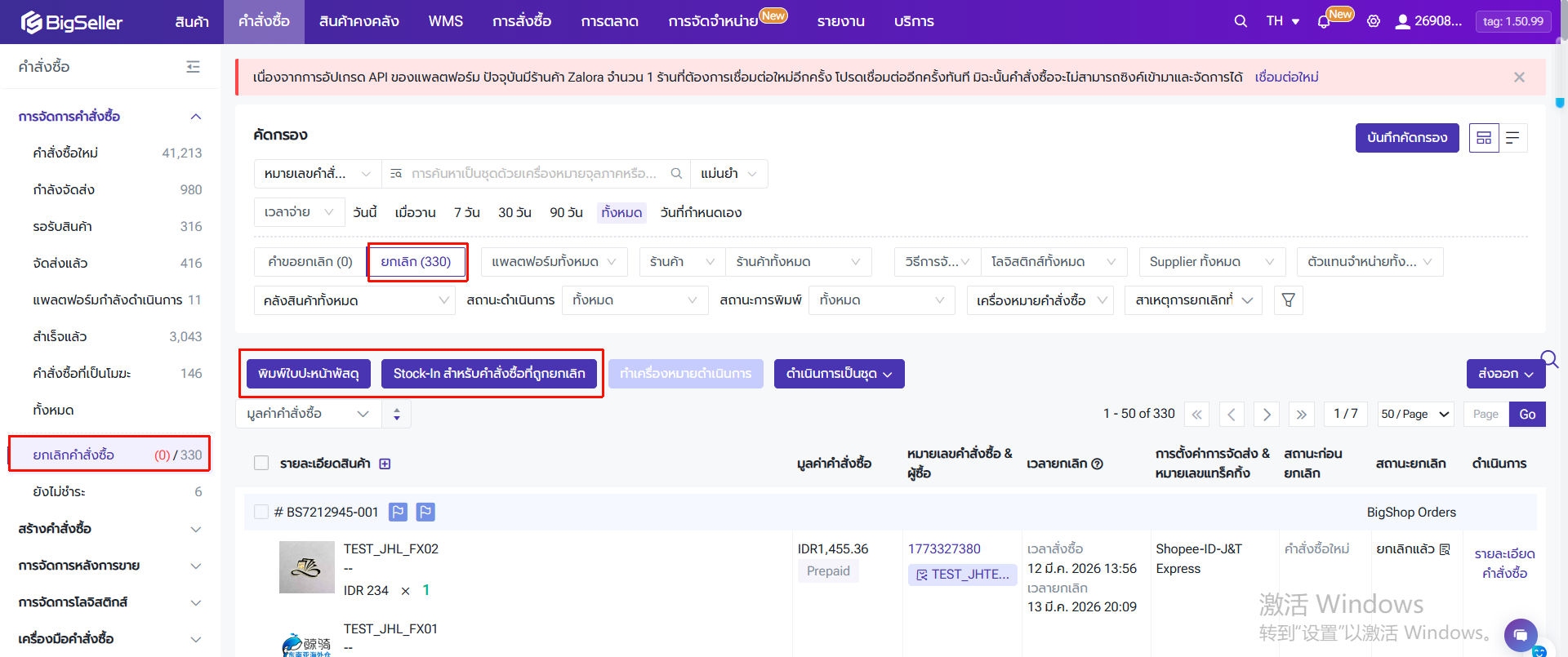Switch to the list layout view icon
1568x657 pixels.
[x=1512, y=138]
